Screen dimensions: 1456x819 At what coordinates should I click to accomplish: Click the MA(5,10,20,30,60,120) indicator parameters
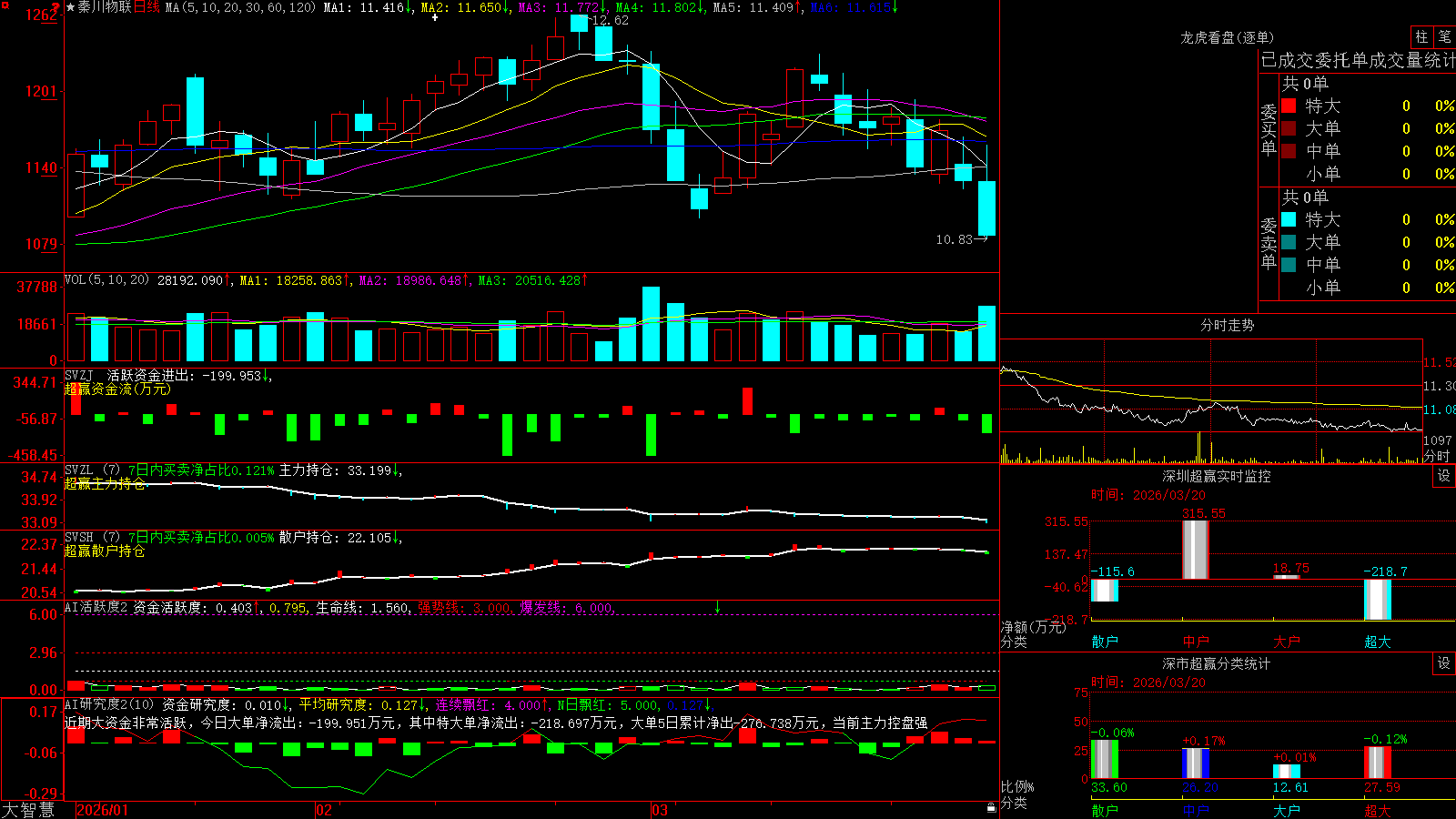240,7
